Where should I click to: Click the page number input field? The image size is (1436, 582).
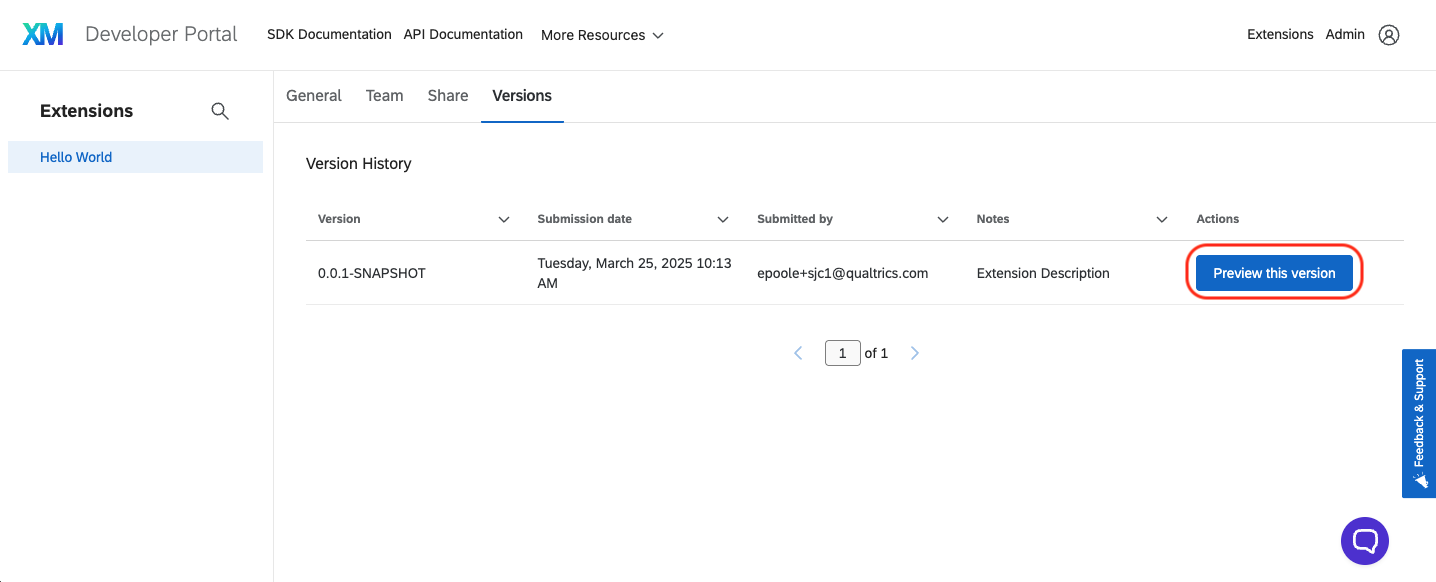[x=843, y=353]
